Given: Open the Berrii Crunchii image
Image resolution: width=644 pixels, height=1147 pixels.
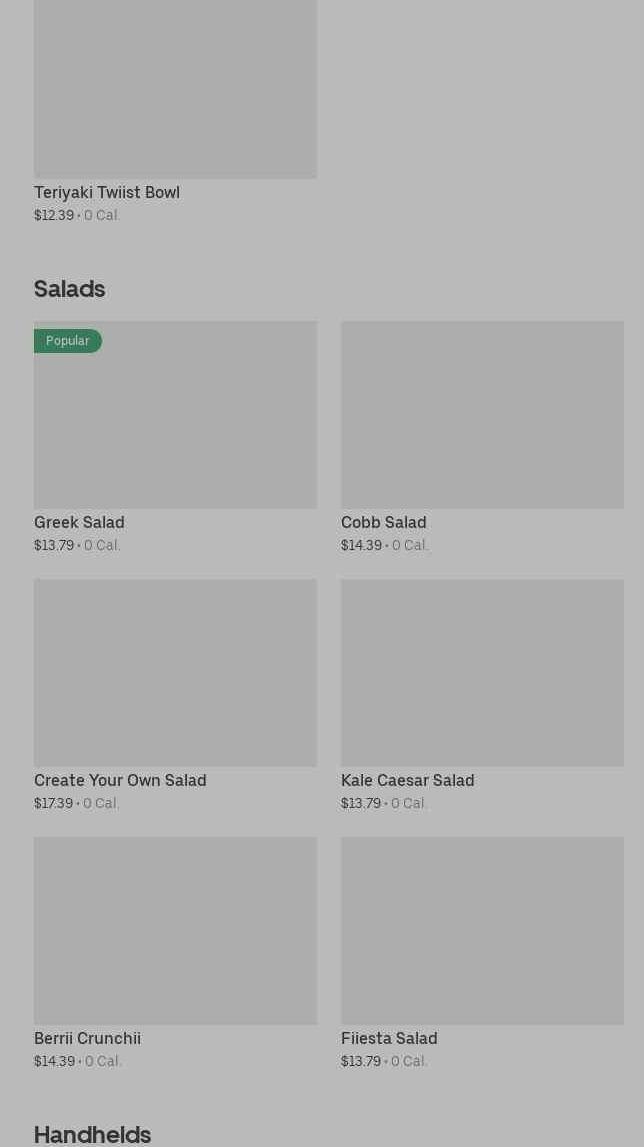Looking at the screenshot, I should pos(175,930).
